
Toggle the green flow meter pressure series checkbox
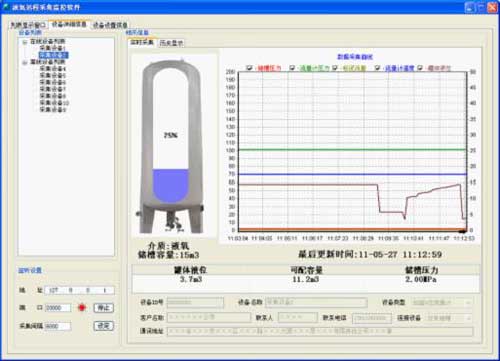(x=292, y=68)
